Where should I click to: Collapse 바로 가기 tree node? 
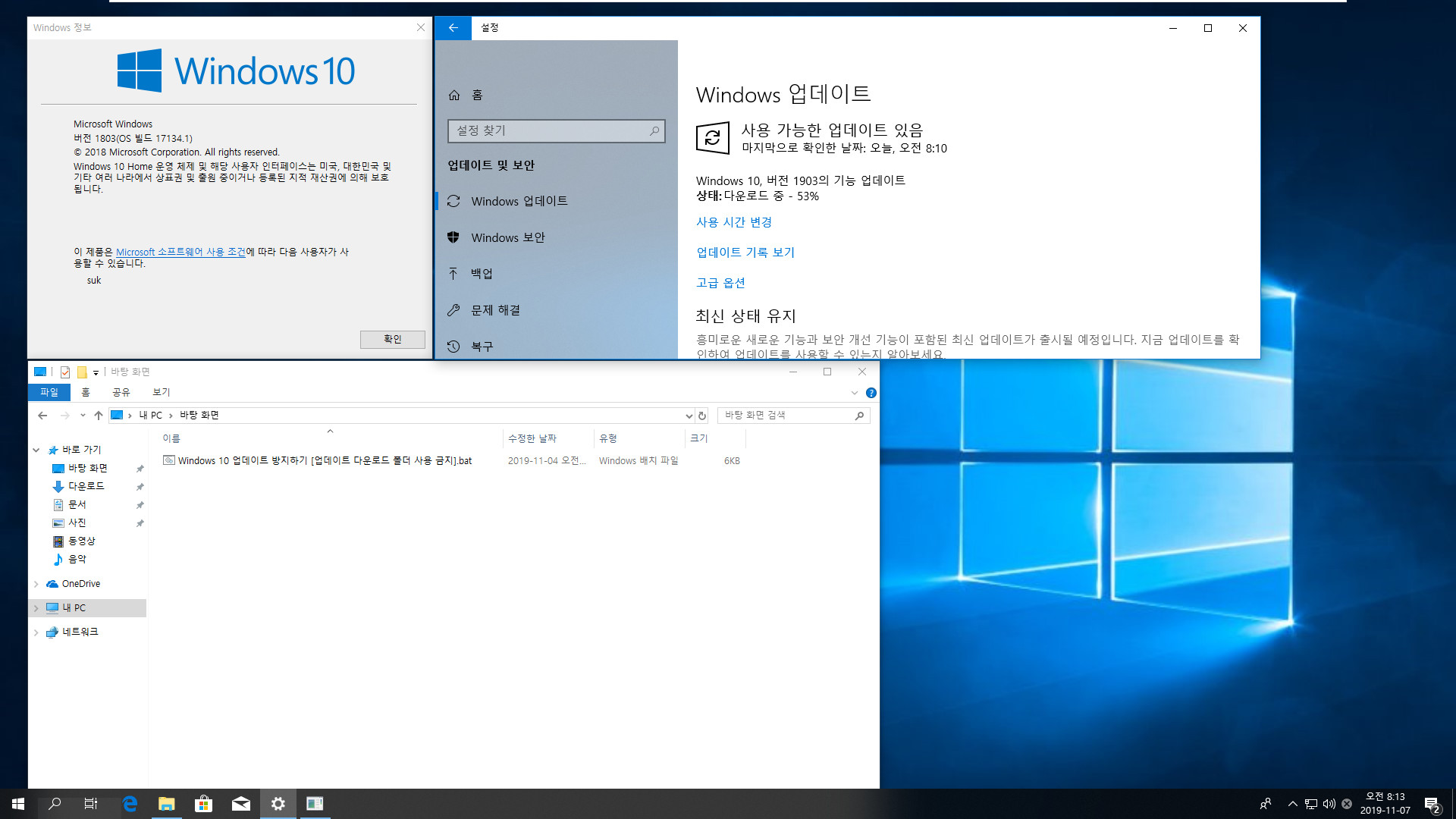[36, 450]
